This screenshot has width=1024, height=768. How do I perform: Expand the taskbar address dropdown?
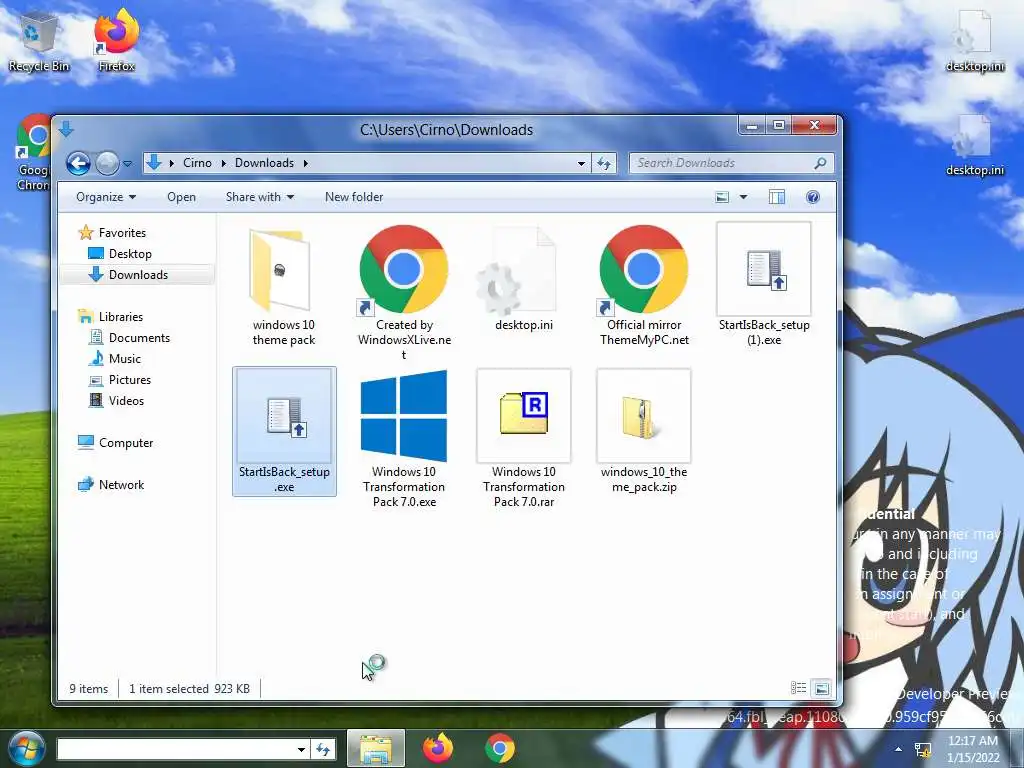point(300,749)
